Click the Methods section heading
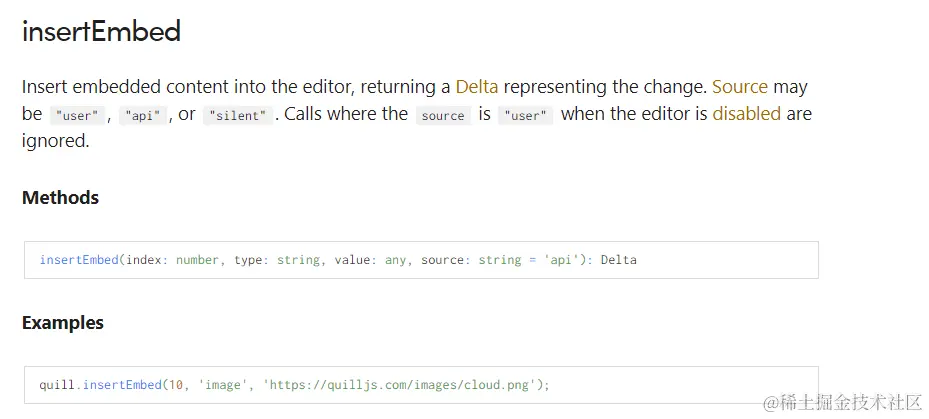Screen dimensions: 929x419 tap(60, 198)
